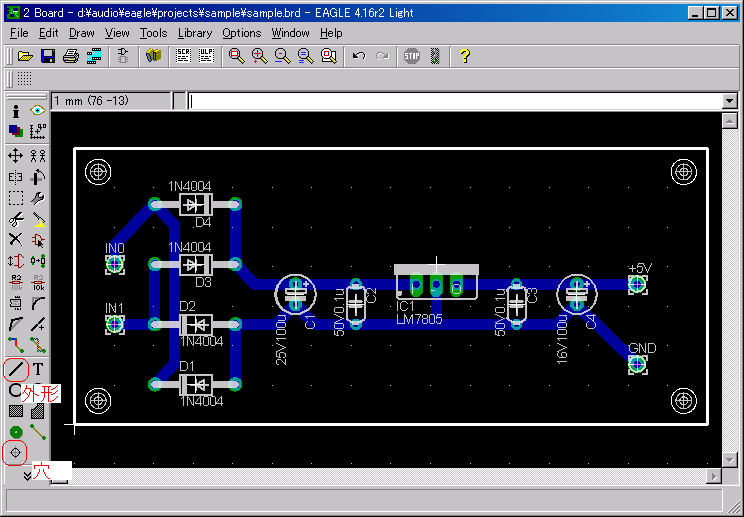Select the Hole tool

tap(16, 452)
